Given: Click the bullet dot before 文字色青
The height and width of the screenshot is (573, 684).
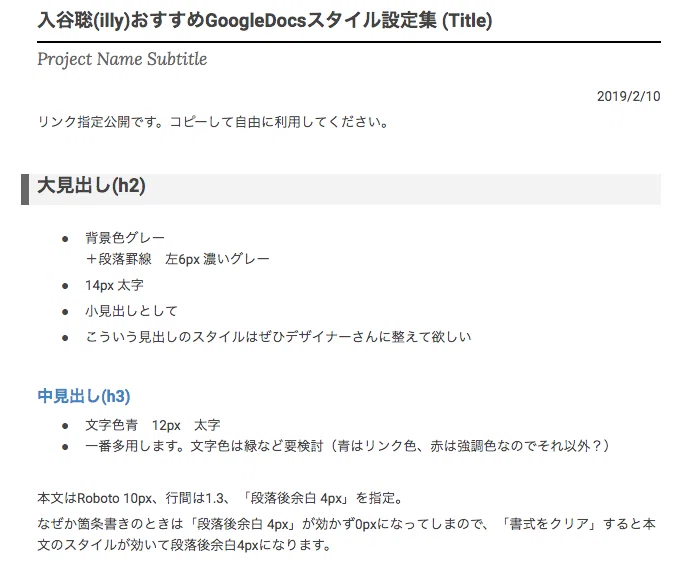Looking at the screenshot, I should pyautogui.click(x=65, y=426).
